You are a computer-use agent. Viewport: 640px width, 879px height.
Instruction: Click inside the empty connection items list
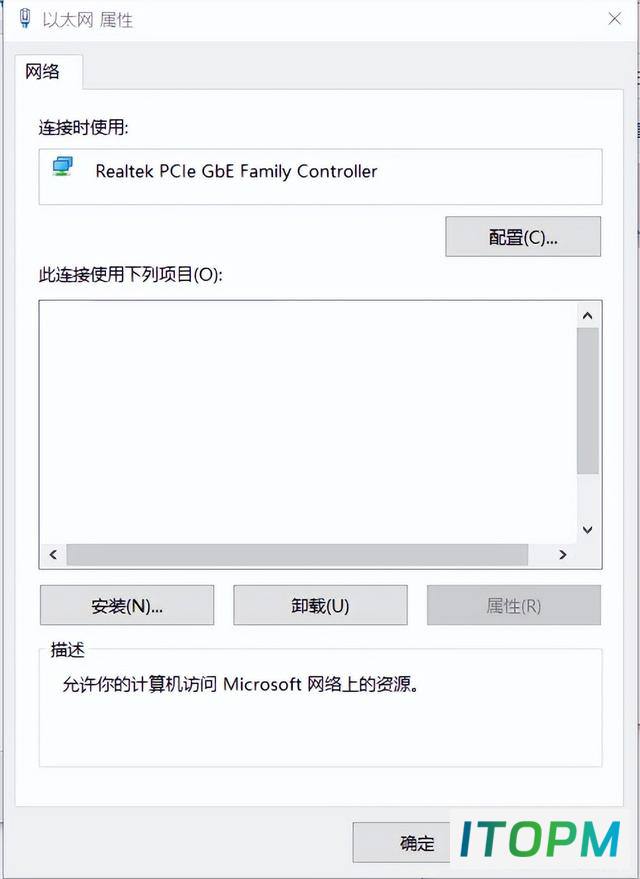pyautogui.click(x=308, y=422)
